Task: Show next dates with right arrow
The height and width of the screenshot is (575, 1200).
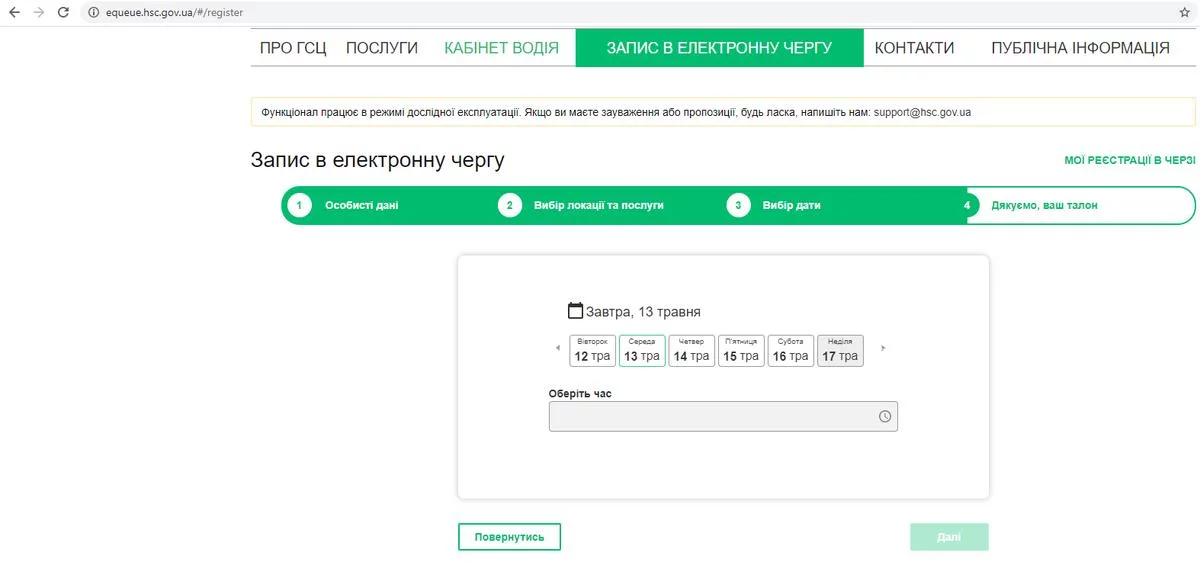Action: pyautogui.click(x=883, y=349)
